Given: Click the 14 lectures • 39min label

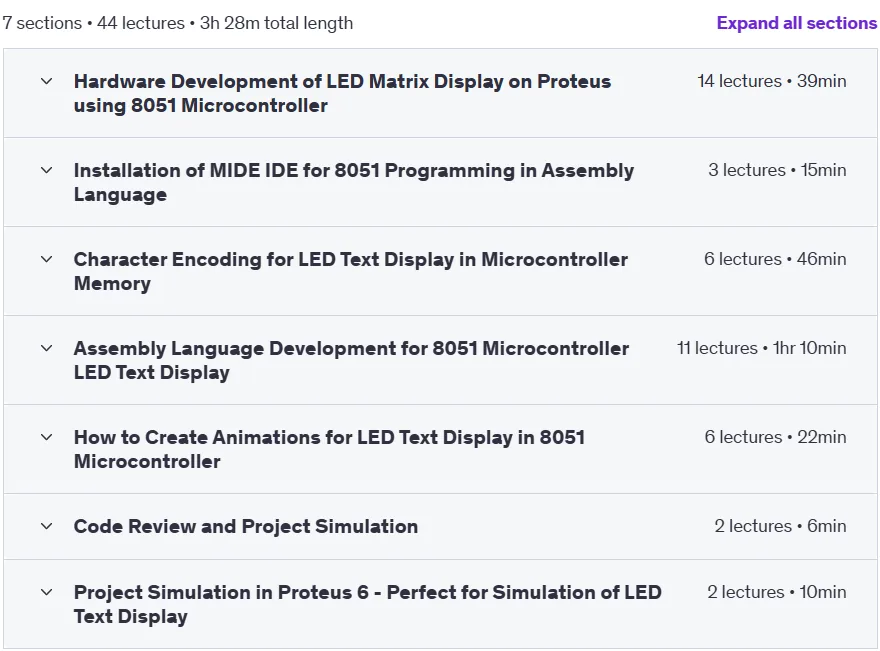Looking at the screenshot, I should (x=772, y=81).
